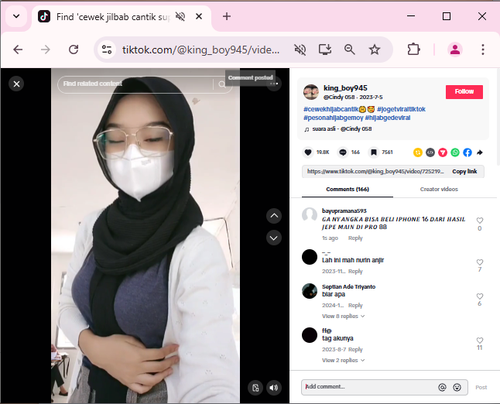Mute-site icon on the TikTok tab
The height and width of the screenshot is (404, 500).
(180, 16)
